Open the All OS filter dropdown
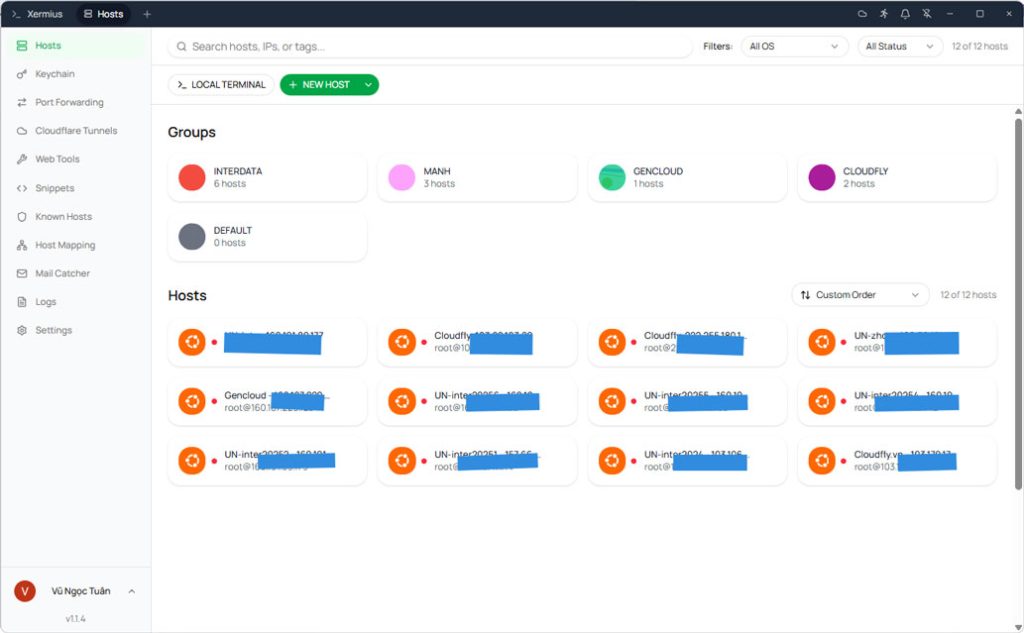The width and height of the screenshot is (1024, 633). coord(794,46)
